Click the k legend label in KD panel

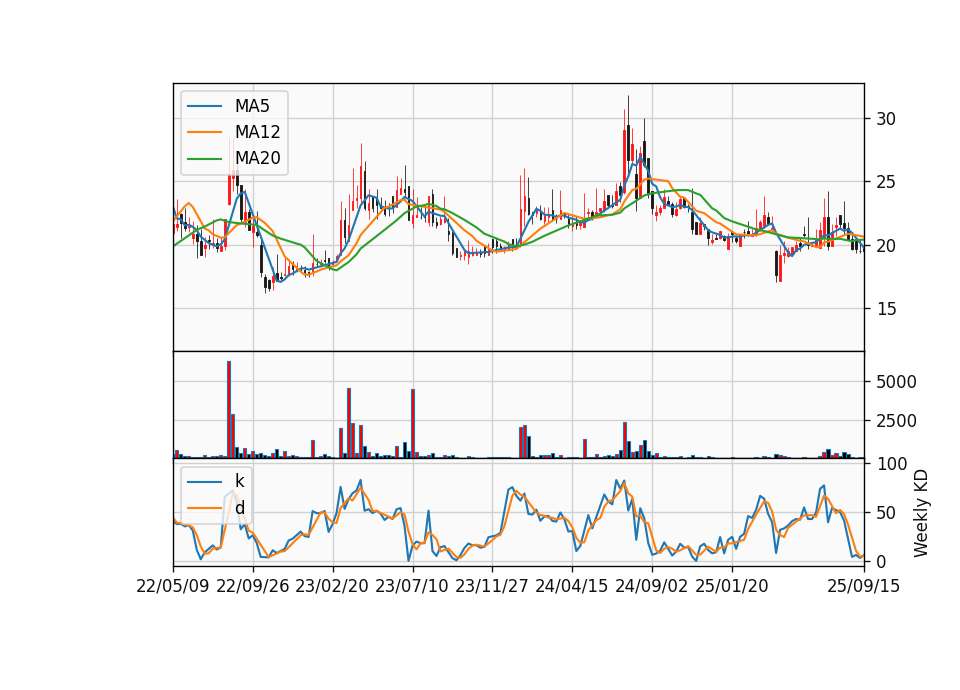[x=239, y=481]
